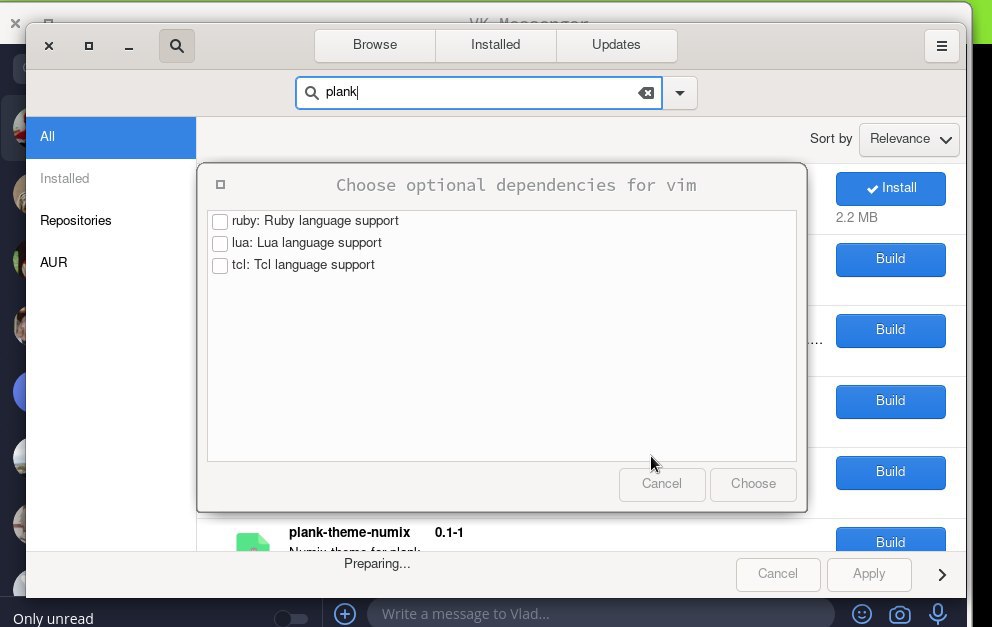Check lua: Lua language support
Image resolution: width=992 pixels, height=627 pixels.
(x=220, y=244)
